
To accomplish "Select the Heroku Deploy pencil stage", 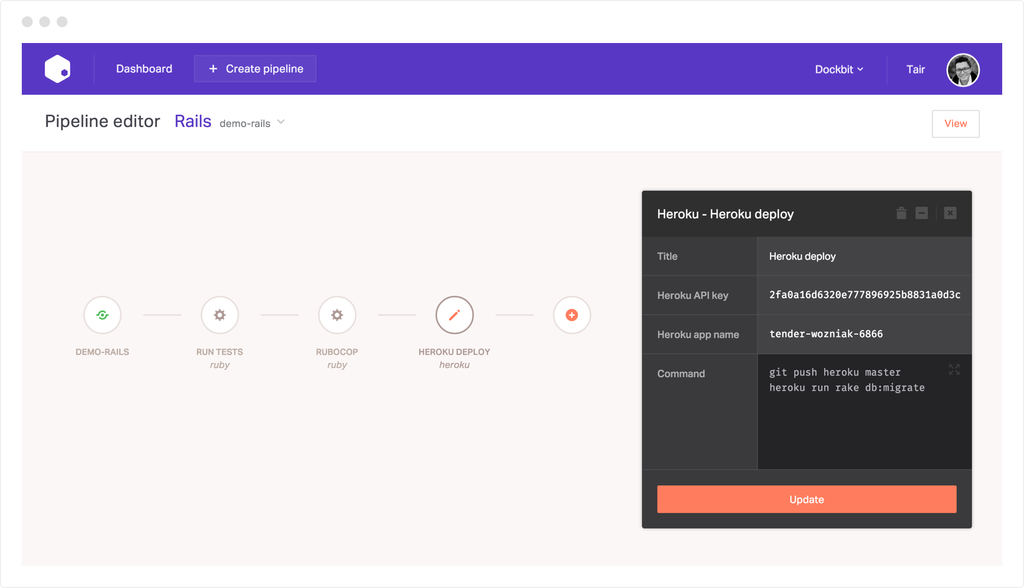I will pos(455,315).
